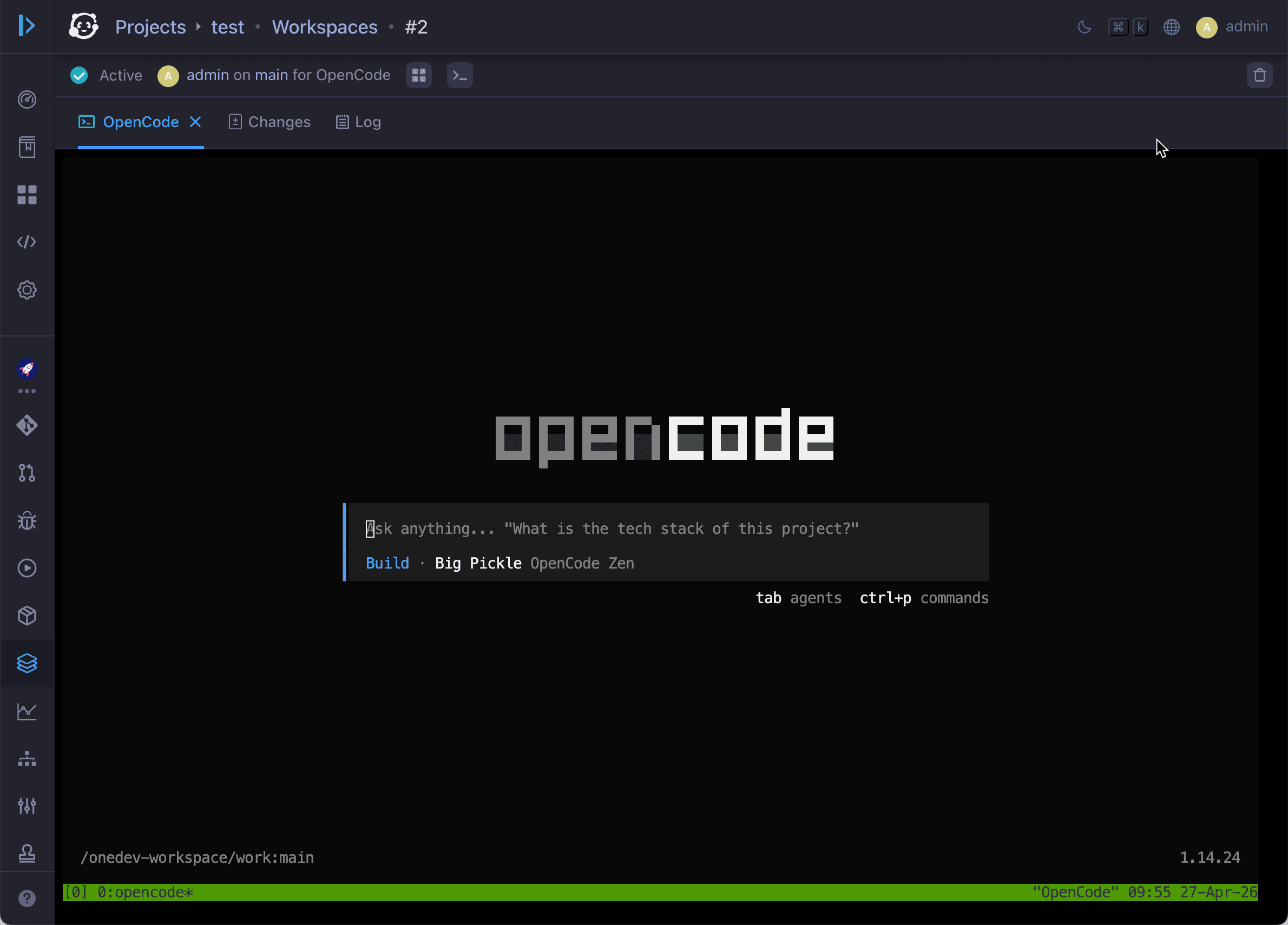1288x925 pixels.
Task: Open the play-circle builds icon in sidebar
Action: [27, 568]
